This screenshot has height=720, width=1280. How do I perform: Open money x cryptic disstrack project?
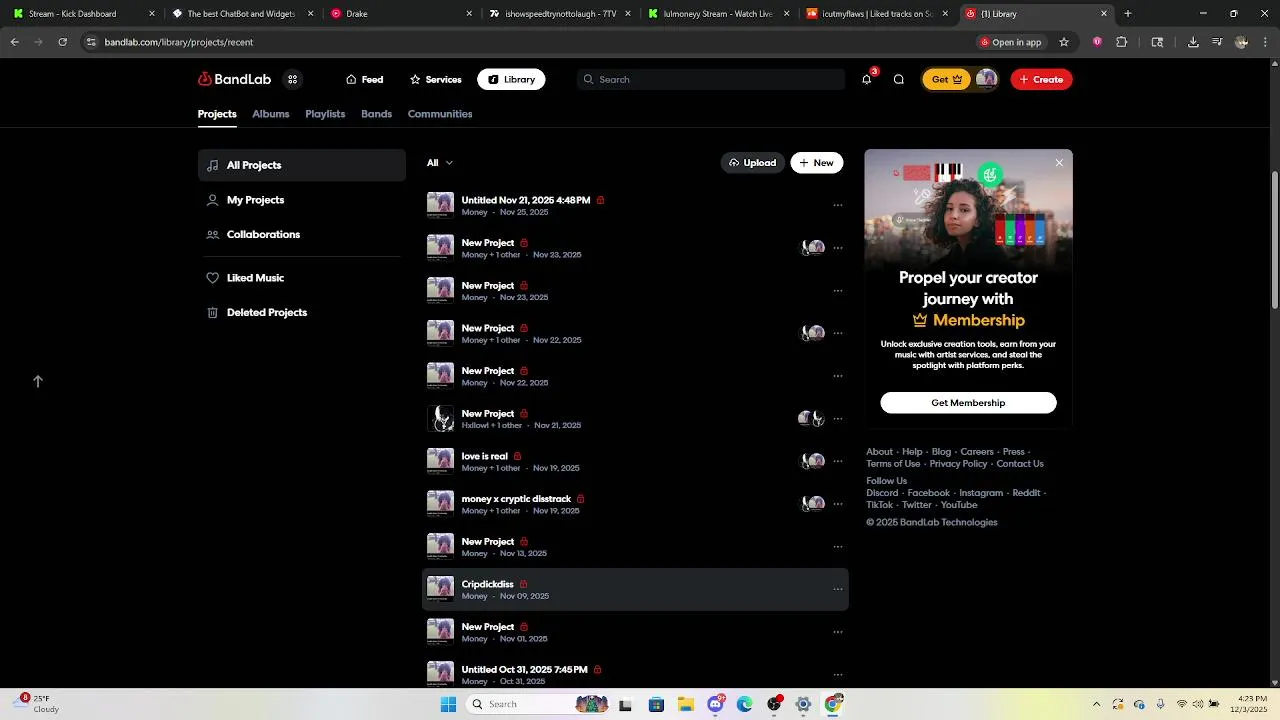(516, 499)
